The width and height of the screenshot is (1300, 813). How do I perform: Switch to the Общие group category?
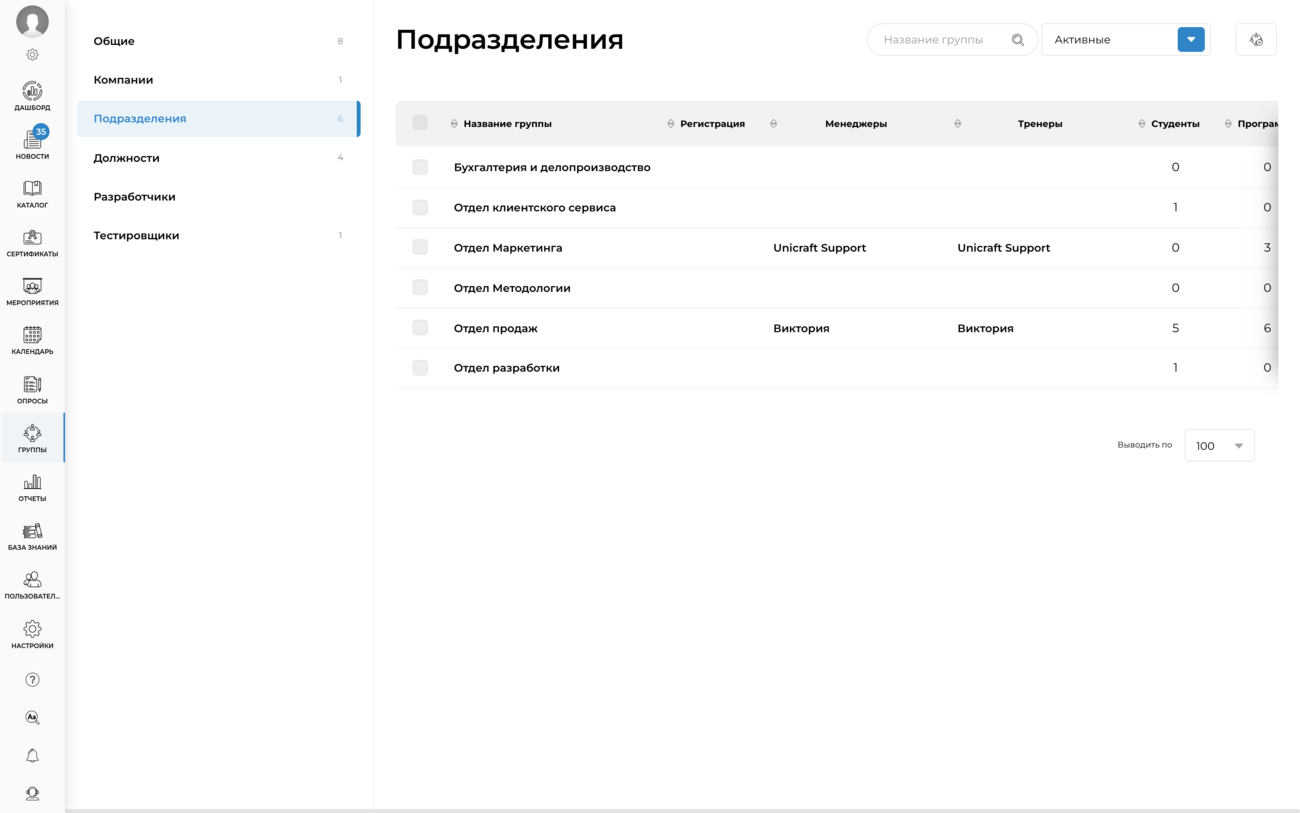click(x=218, y=41)
